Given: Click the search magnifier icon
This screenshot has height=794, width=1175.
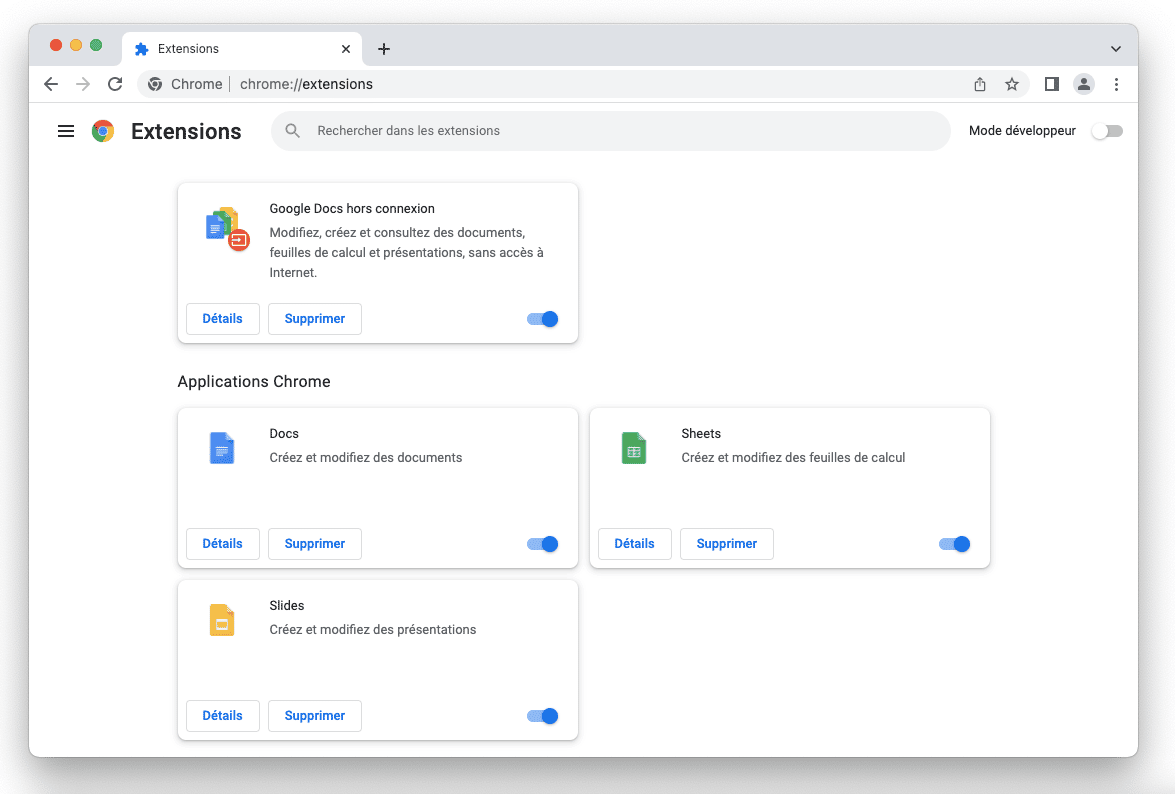Looking at the screenshot, I should 293,130.
